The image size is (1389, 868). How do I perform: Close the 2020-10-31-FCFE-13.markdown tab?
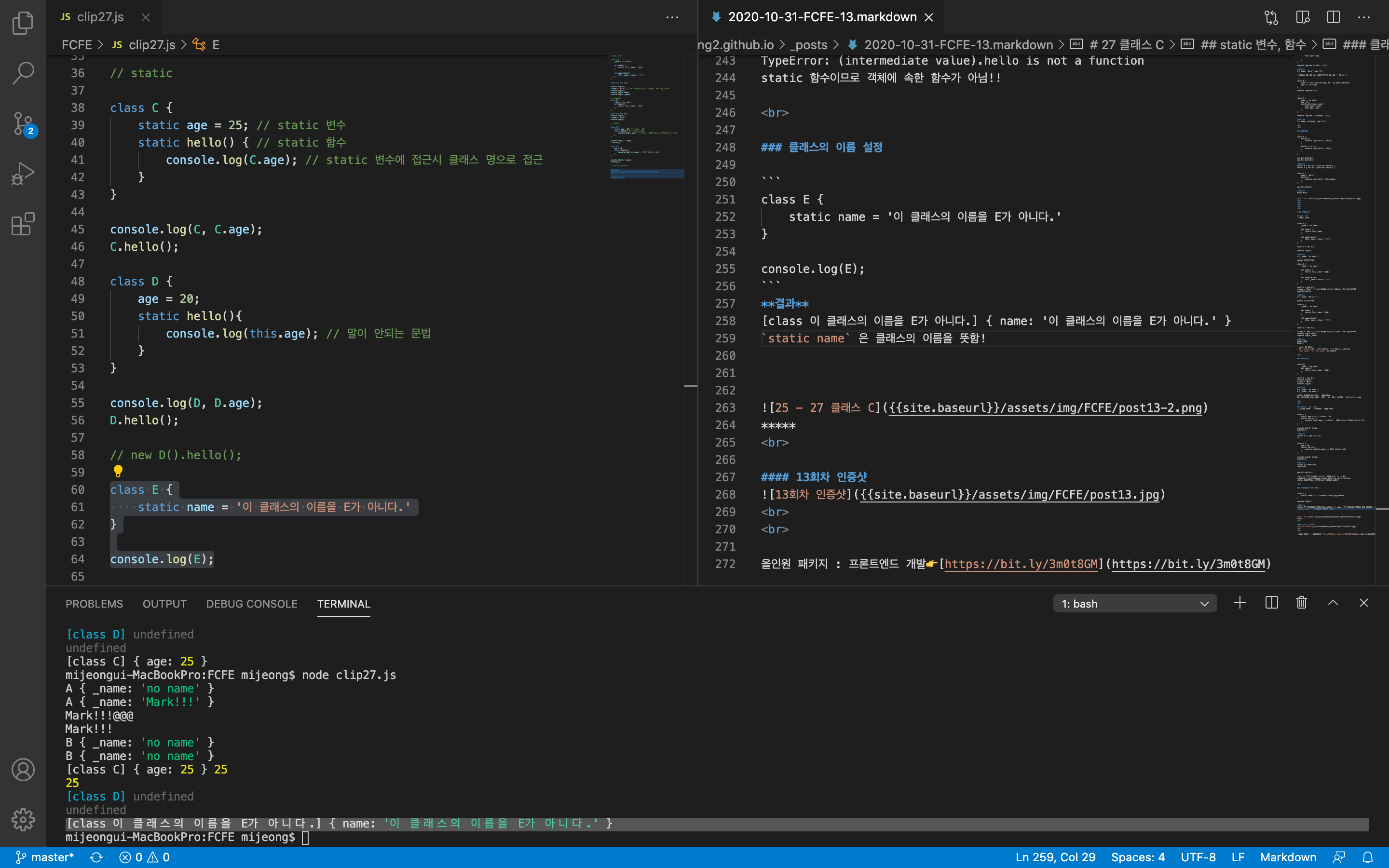click(929, 17)
